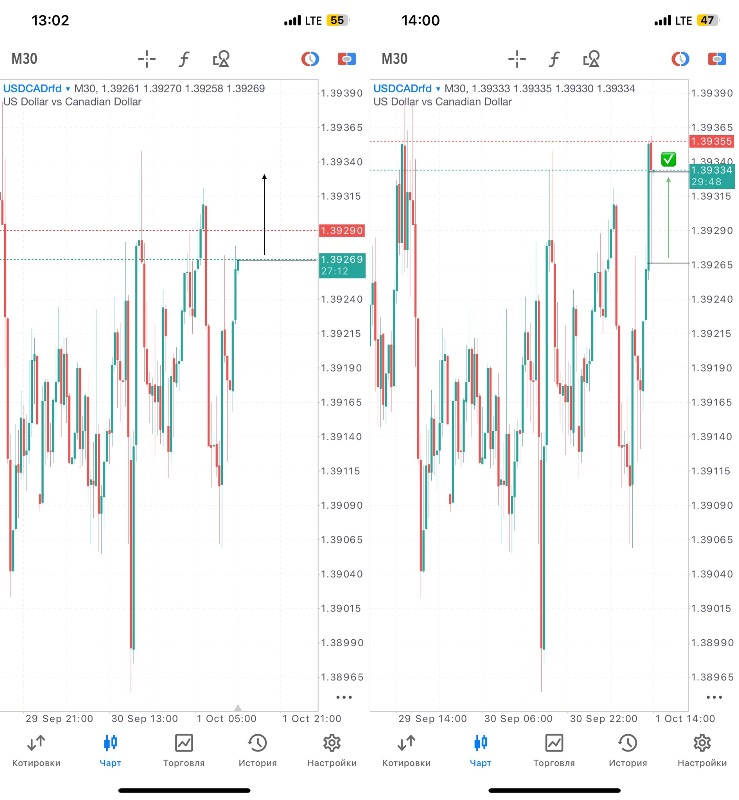Change M30 timeframe in left chart
The image size is (739, 800).
coord(24,59)
